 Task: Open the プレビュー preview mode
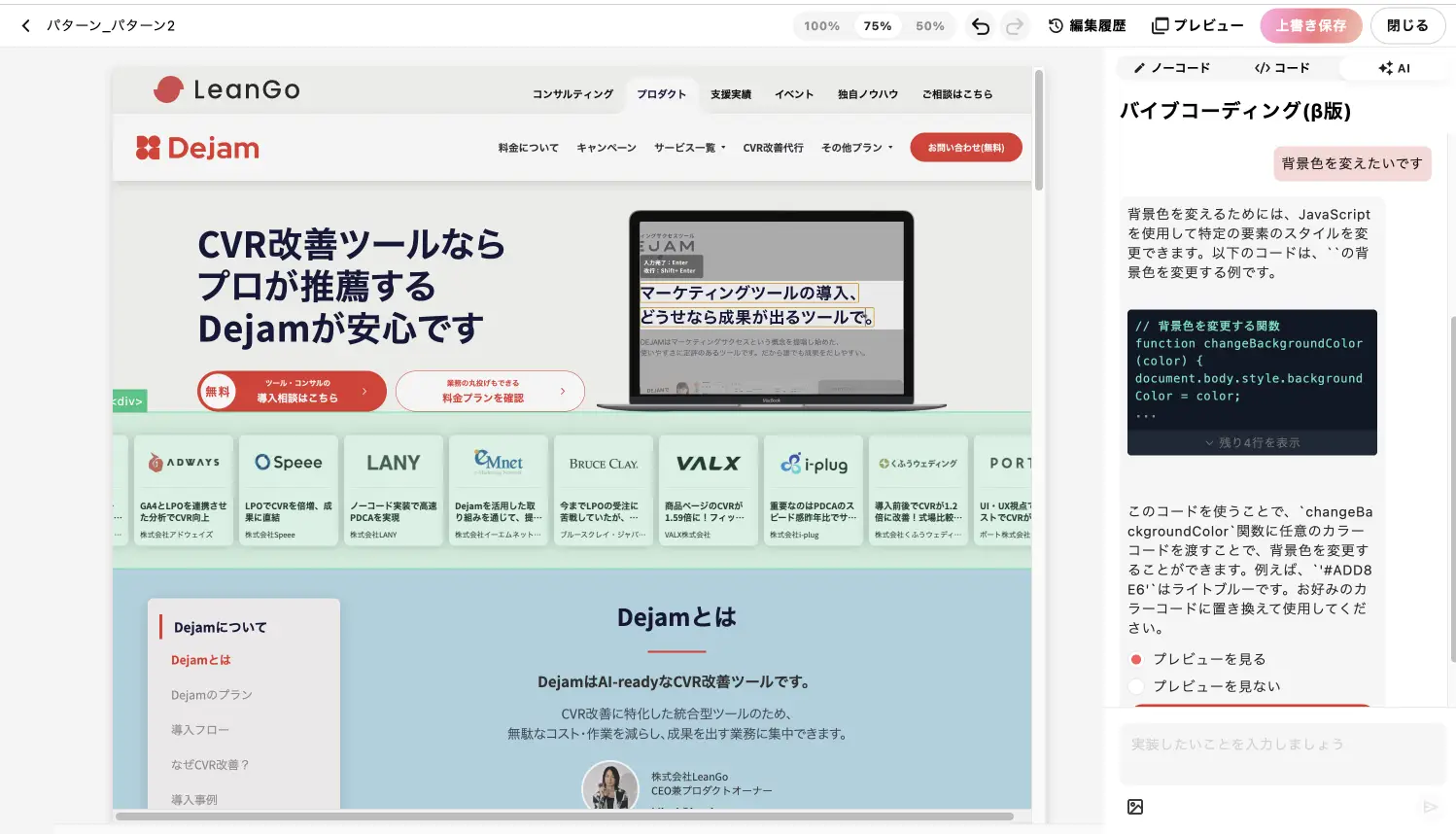point(1197,26)
